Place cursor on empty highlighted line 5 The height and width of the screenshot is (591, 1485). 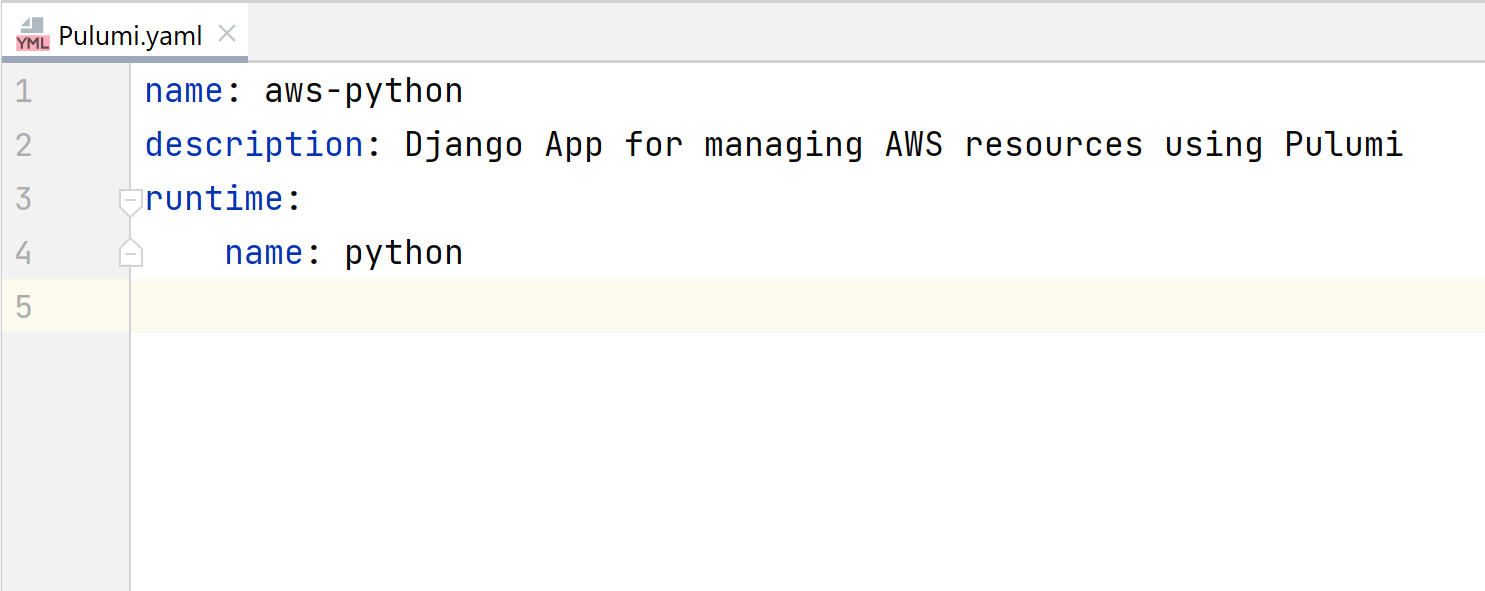(808, 306)
